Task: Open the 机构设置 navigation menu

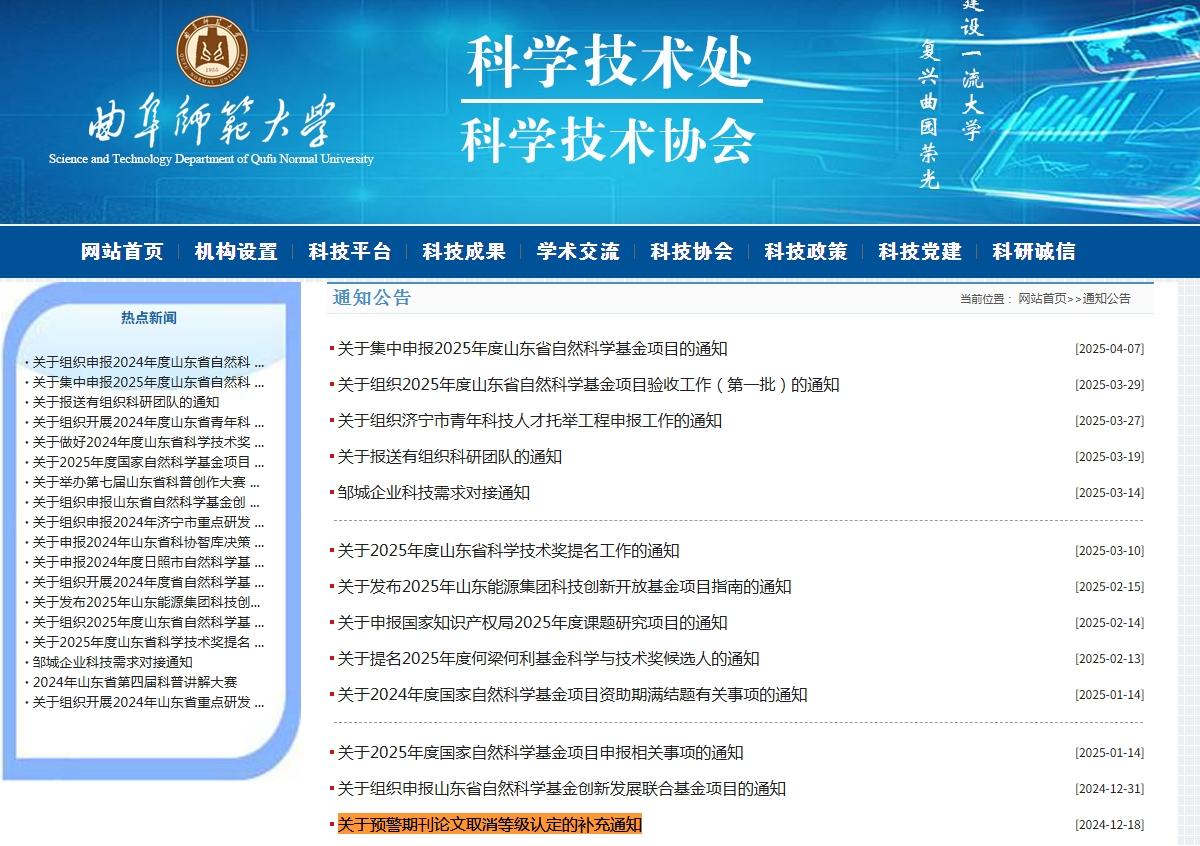Action: (x=235, y=252)
